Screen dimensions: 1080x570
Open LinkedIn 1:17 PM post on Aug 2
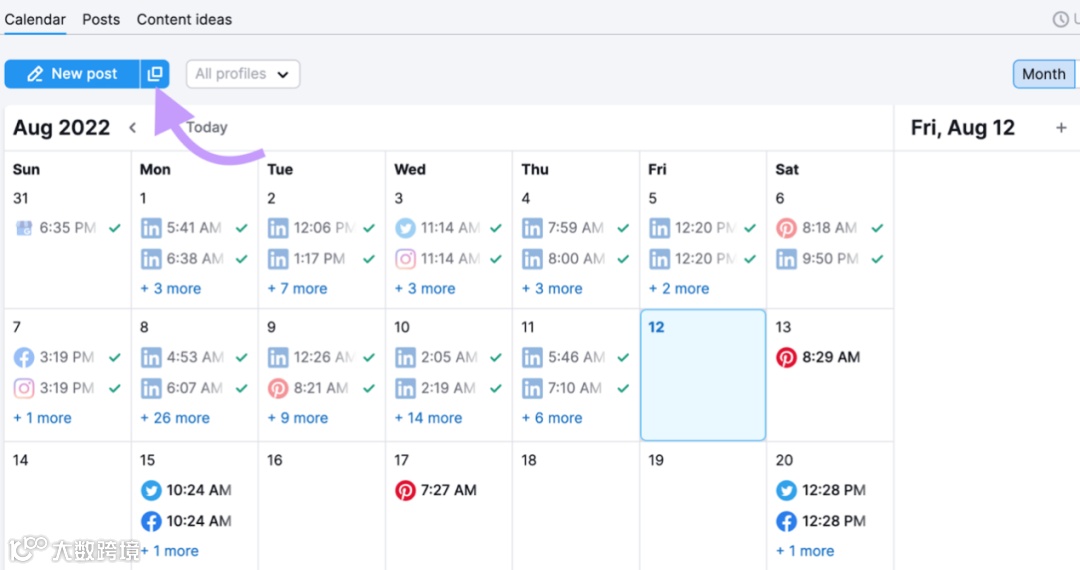[x=322, y=259]
